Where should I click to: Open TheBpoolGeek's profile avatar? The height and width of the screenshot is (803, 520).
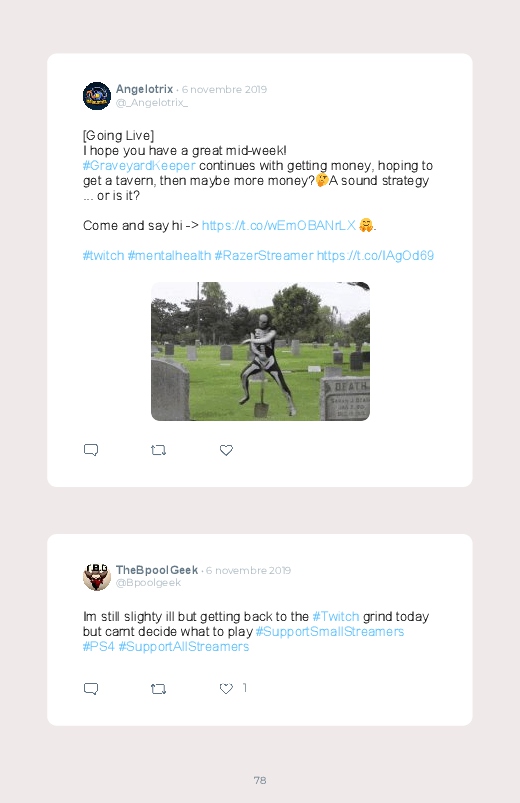(97, 576)
